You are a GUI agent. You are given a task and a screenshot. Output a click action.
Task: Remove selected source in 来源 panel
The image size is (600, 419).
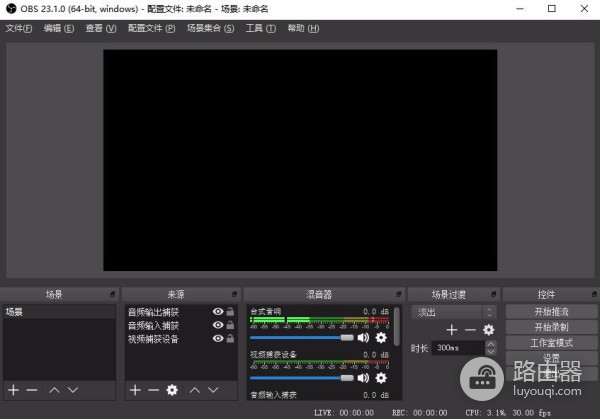click(153, 390)
